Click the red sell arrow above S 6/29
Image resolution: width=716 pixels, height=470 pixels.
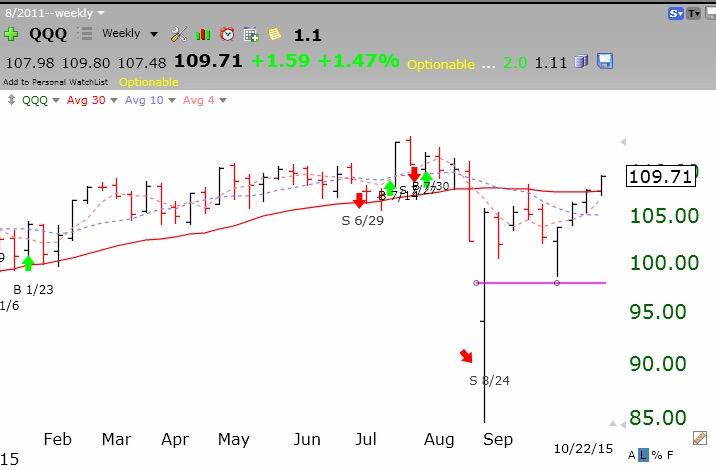pos(359,200)
